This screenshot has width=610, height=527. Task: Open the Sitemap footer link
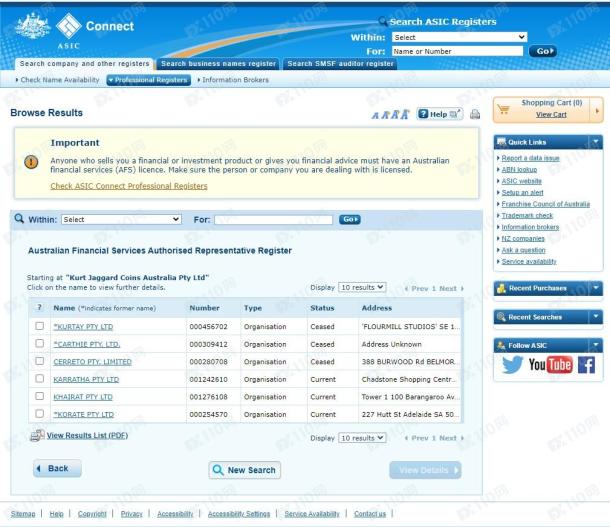pyautogui.click(x=23, y=514)
